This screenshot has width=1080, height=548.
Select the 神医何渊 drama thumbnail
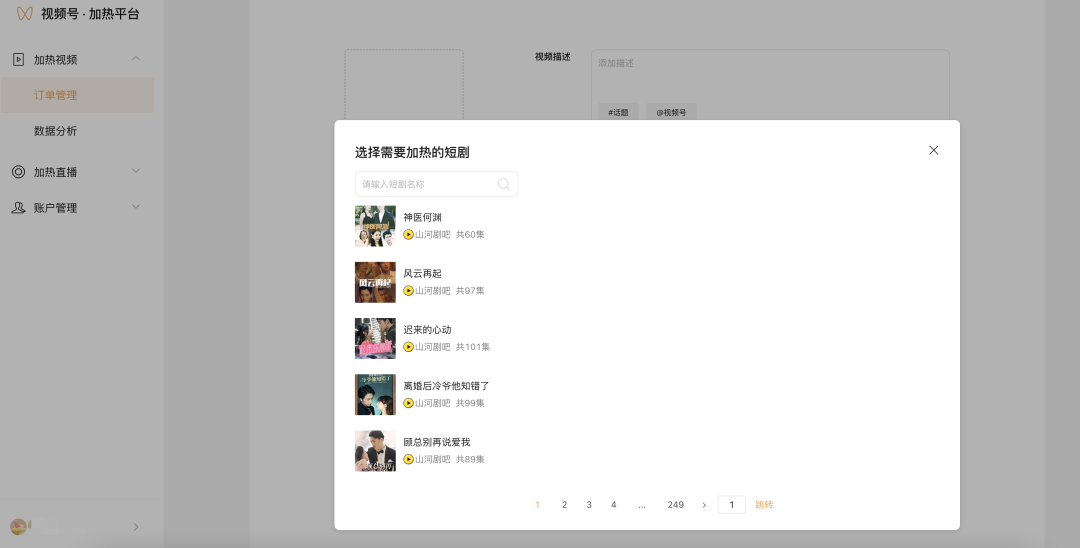tap(375, 226)
